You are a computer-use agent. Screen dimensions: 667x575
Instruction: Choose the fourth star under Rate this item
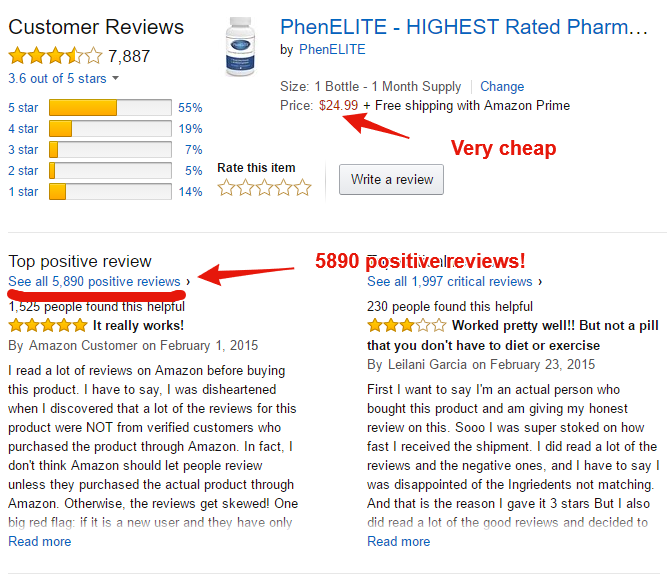click(x=283, y=187)
